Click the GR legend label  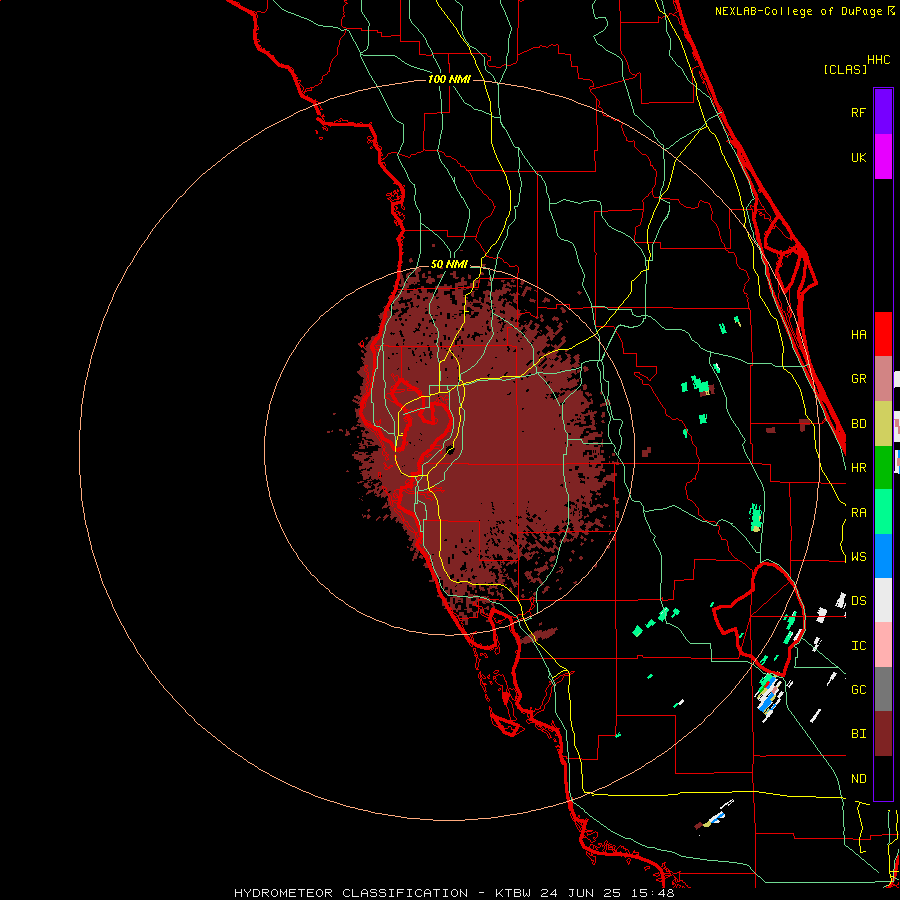click(858, 379)
